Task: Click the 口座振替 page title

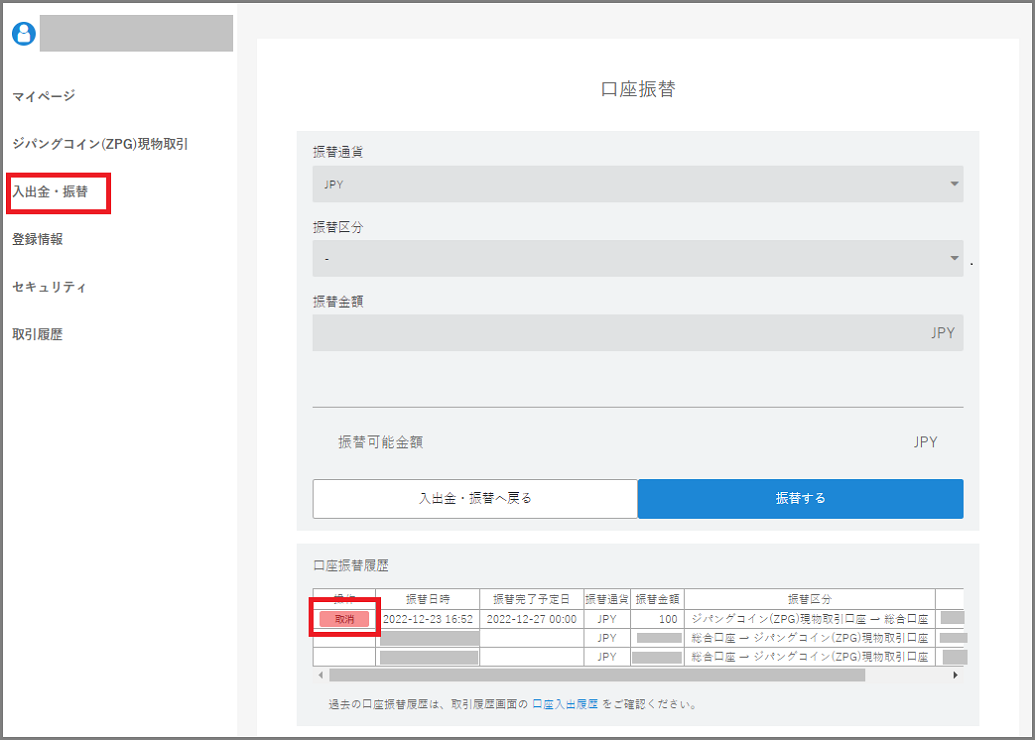Action: coord(638,89)
